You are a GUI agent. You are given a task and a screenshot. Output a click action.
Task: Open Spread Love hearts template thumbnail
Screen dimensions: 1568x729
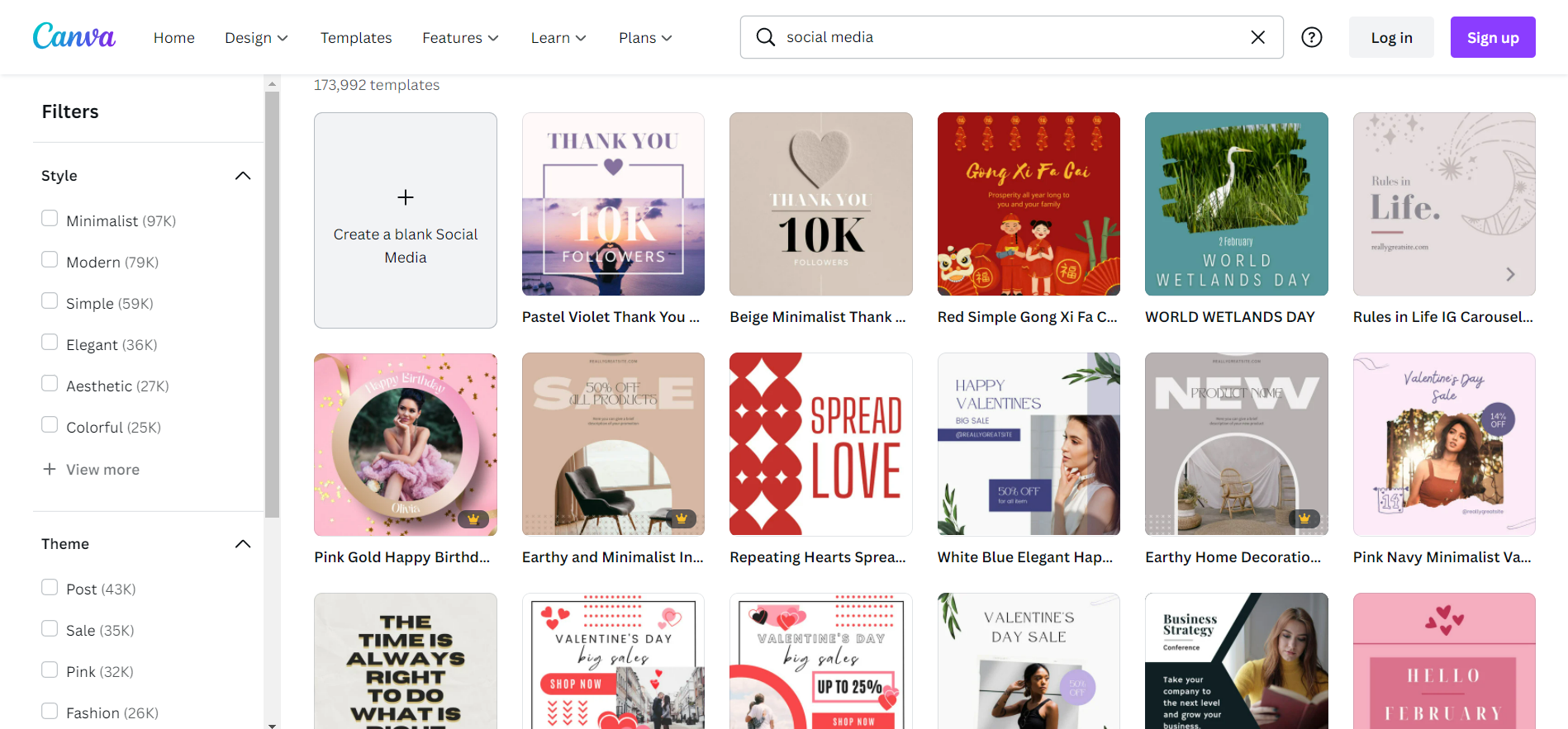tap(821, 444)
